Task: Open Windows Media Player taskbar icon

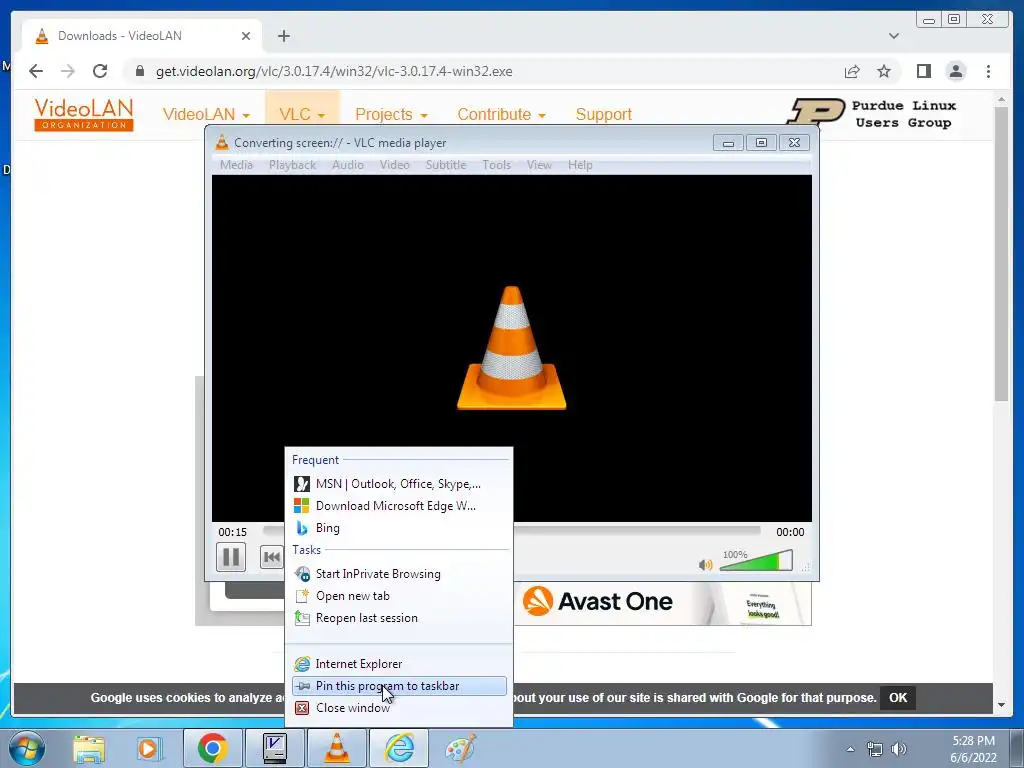Action: click(148, 748)
